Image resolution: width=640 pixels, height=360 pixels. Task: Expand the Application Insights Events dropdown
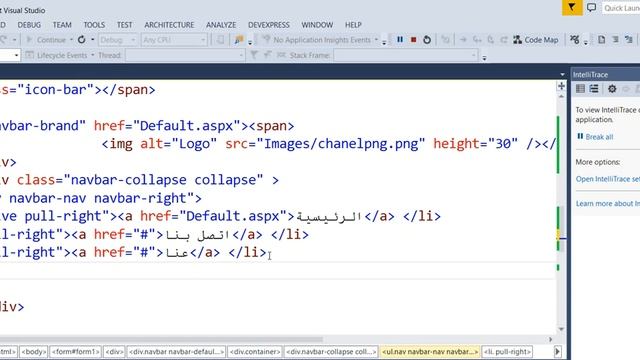(376, 40)
